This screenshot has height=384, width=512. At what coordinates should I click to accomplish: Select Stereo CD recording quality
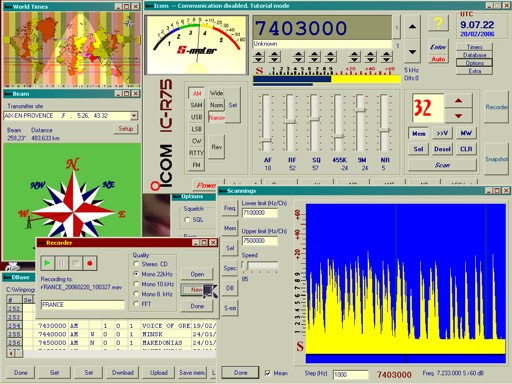[136, 264]
